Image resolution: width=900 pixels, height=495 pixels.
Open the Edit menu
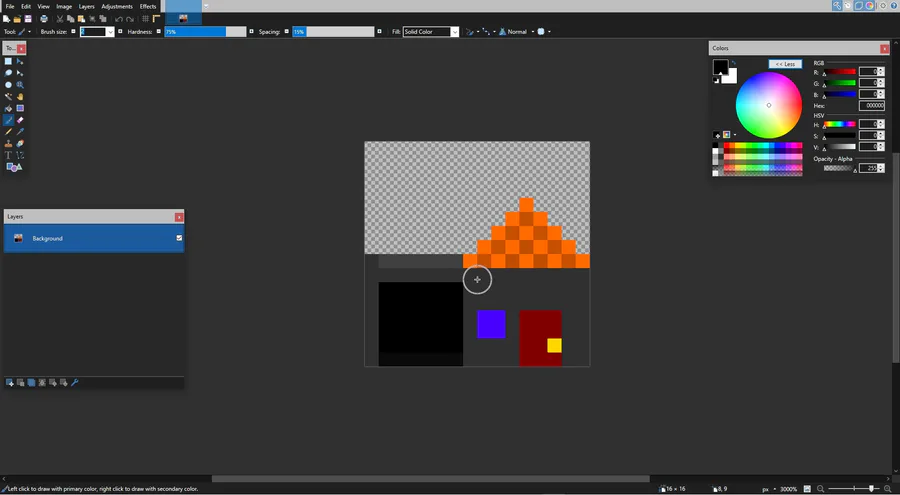[26, 6]
